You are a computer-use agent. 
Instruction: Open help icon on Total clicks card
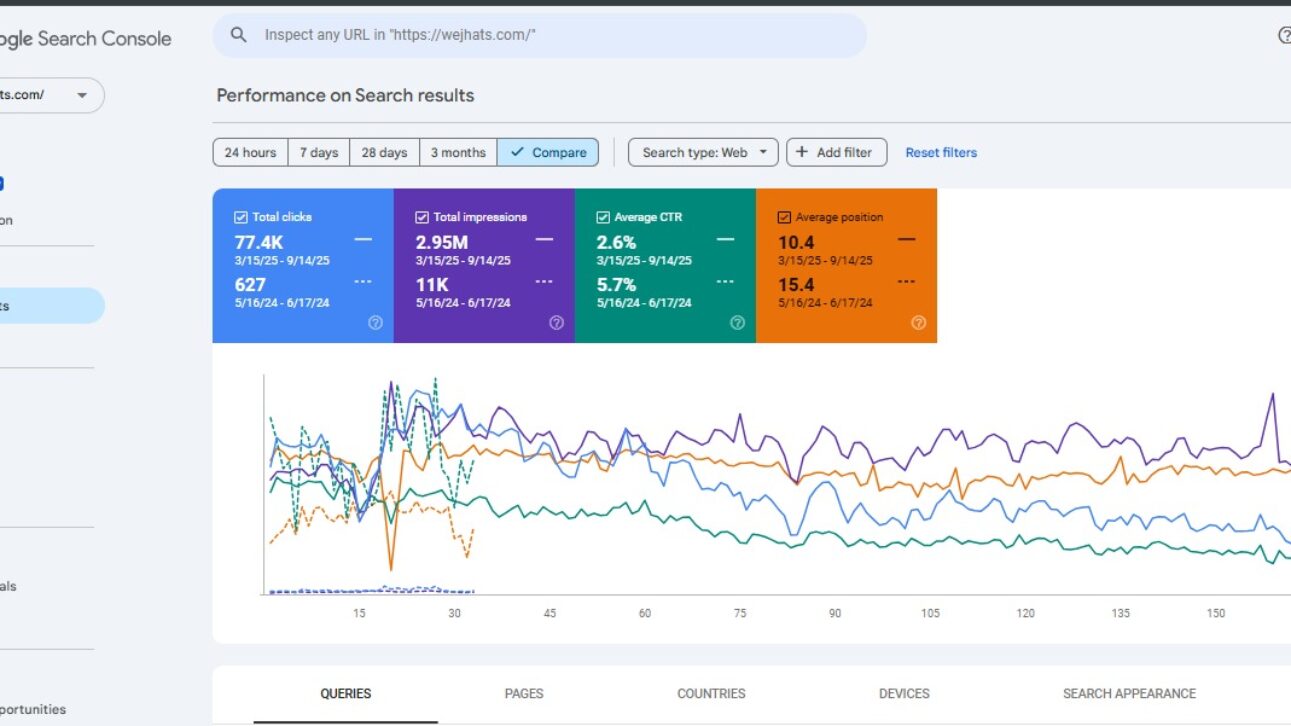[375, 323]
